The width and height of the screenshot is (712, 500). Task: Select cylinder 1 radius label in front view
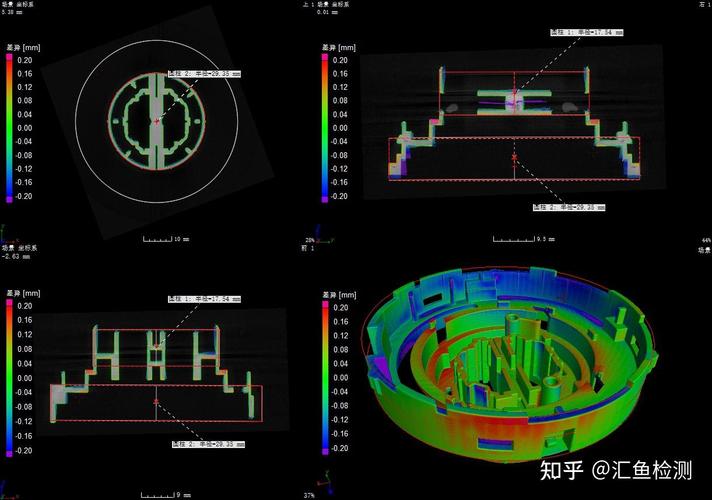pyautogui.click(x=204, y=299)
